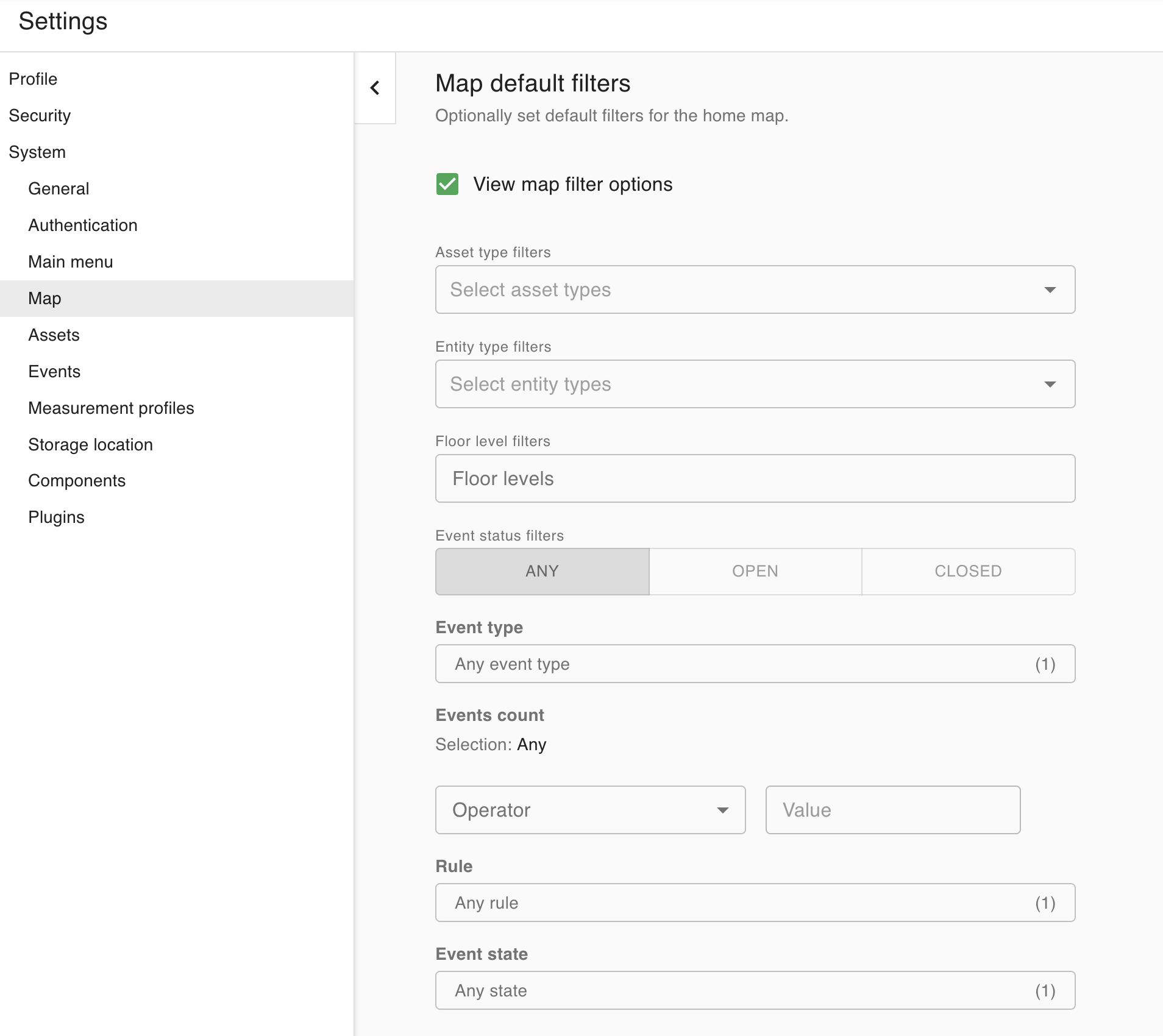Go to Security settings
Screen dimensions: 1163x1036
pos(40,116)
